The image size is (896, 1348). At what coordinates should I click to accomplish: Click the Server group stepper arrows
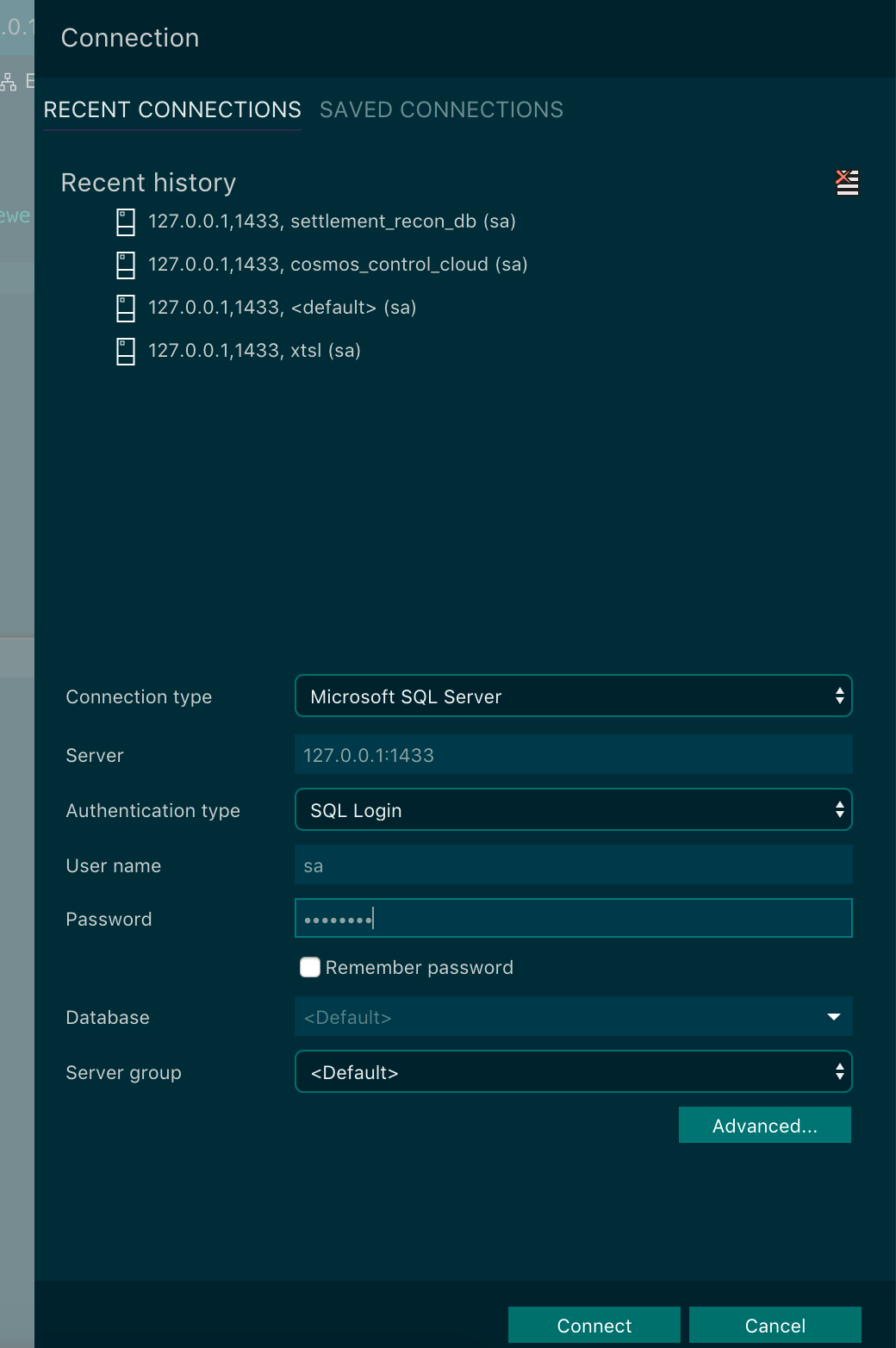tap(841, 1071)
